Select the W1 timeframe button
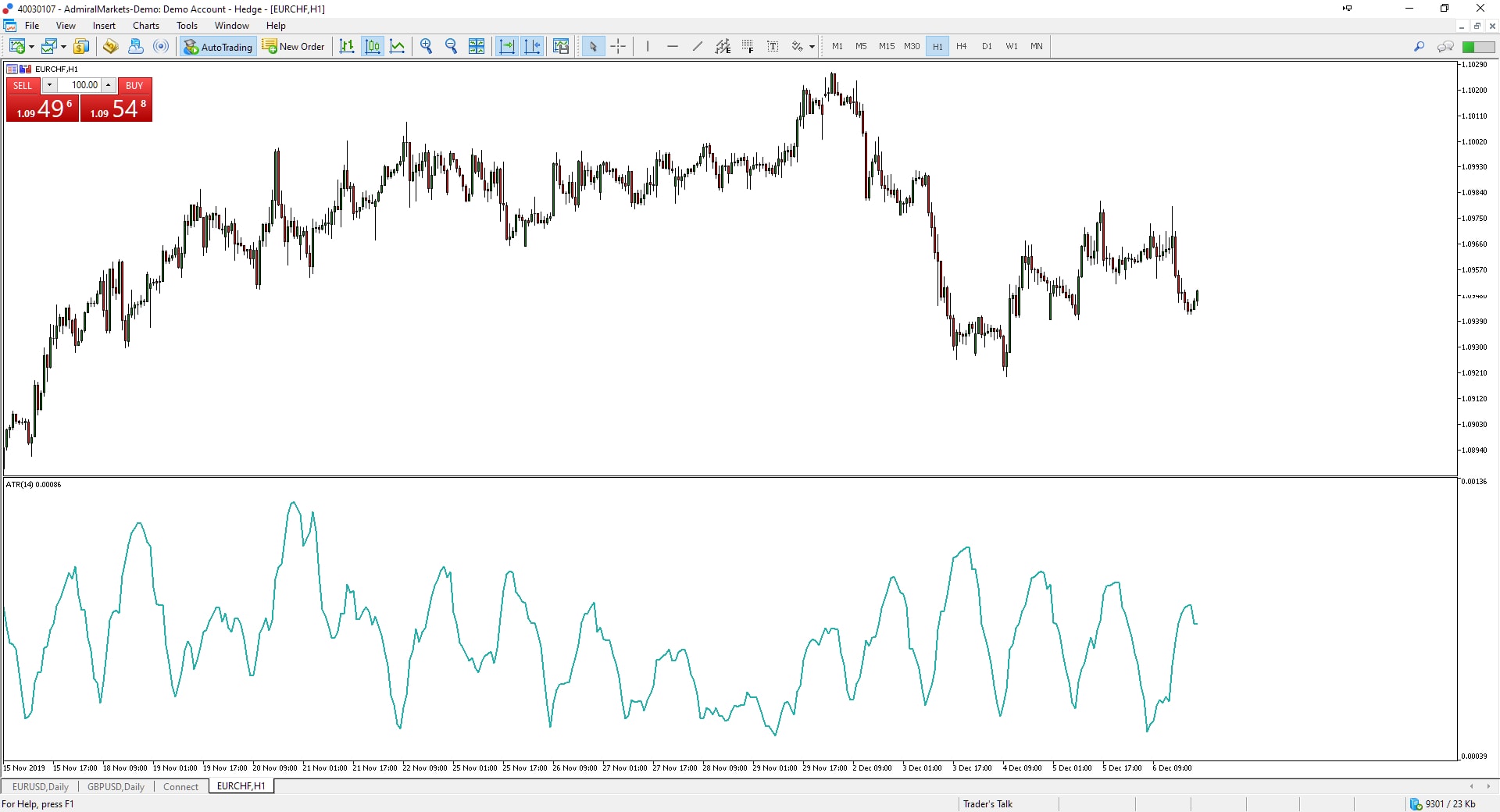1500x812 pixels. pyautogui.click(x=1012, y=47)
